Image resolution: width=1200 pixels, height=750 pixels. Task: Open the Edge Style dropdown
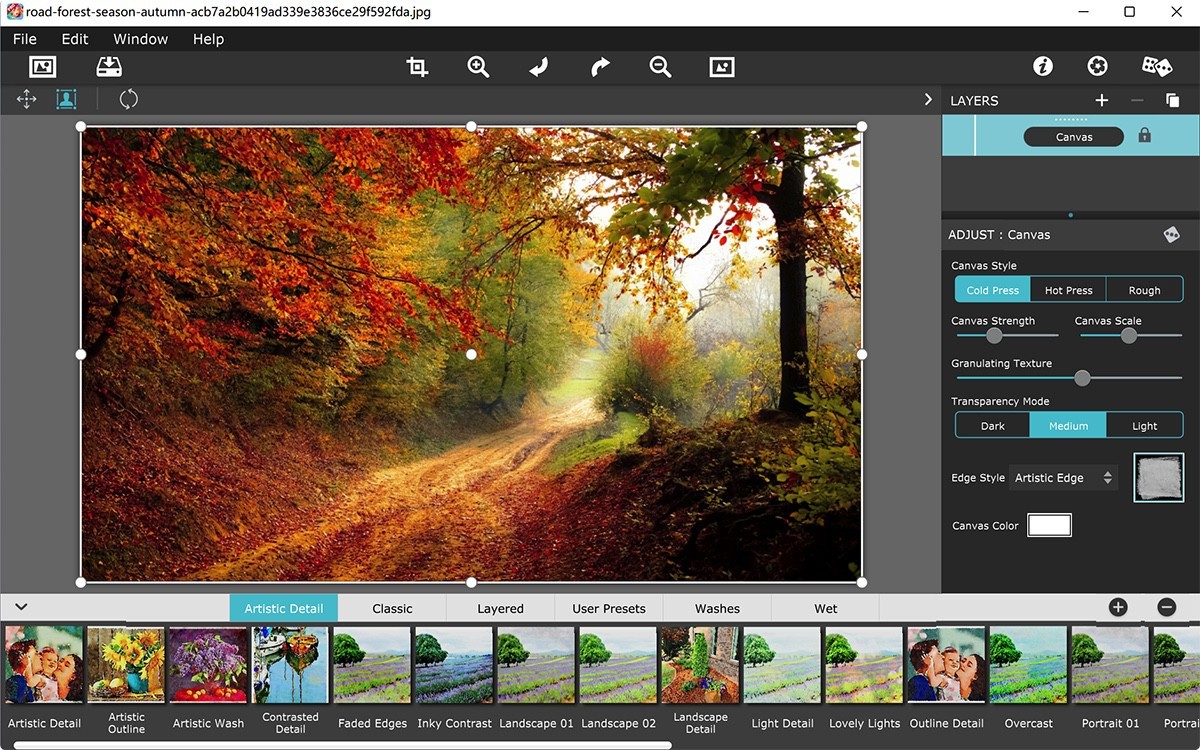tap(1063, 478)
